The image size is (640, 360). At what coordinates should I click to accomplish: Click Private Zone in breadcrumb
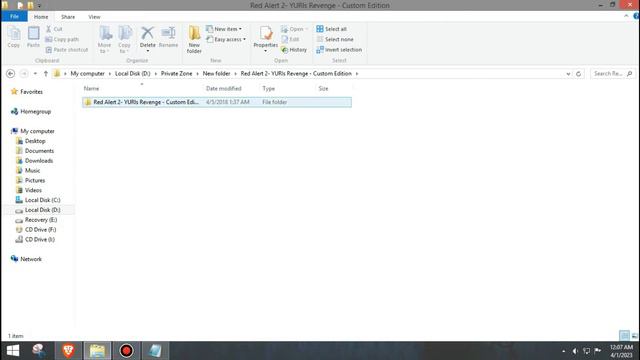click(x=176, y=73)
